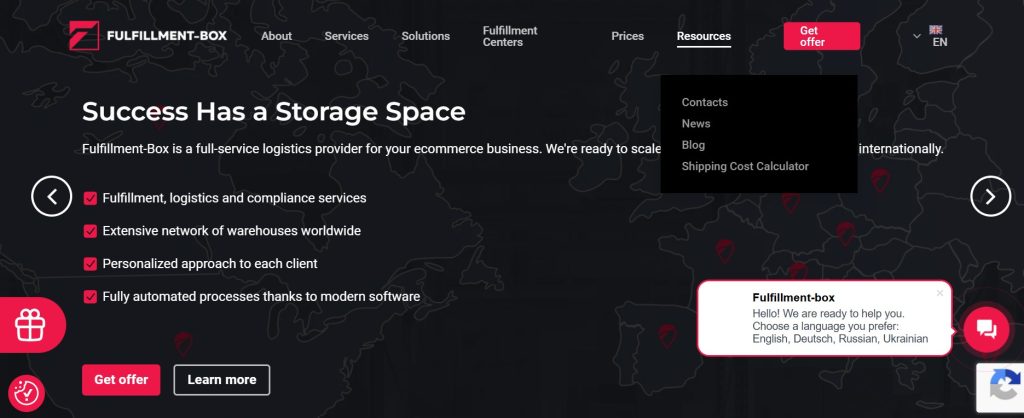The width and height of the screenshot is (1024, 418).
Task: Click the clock checkmark widget icon
Action: (26, 393)
